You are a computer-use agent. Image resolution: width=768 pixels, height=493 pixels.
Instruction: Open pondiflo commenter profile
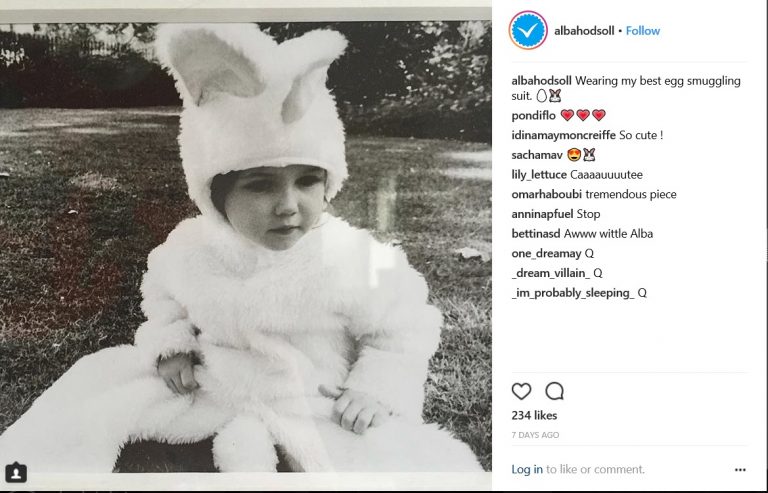[533, 116]
